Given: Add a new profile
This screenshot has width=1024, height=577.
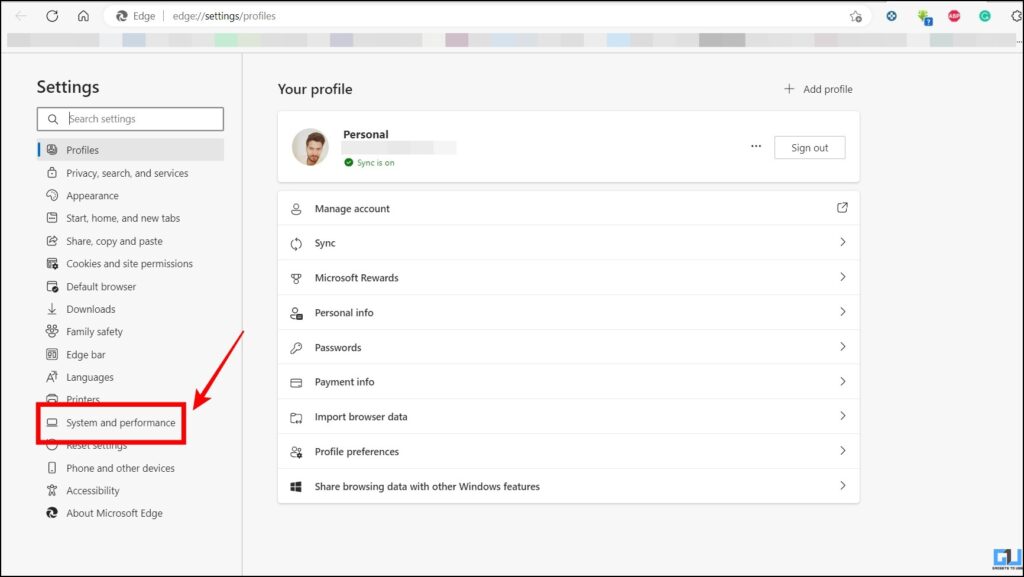Looking at the screenshot, I should pyautogui.click(x=818, y=89).
